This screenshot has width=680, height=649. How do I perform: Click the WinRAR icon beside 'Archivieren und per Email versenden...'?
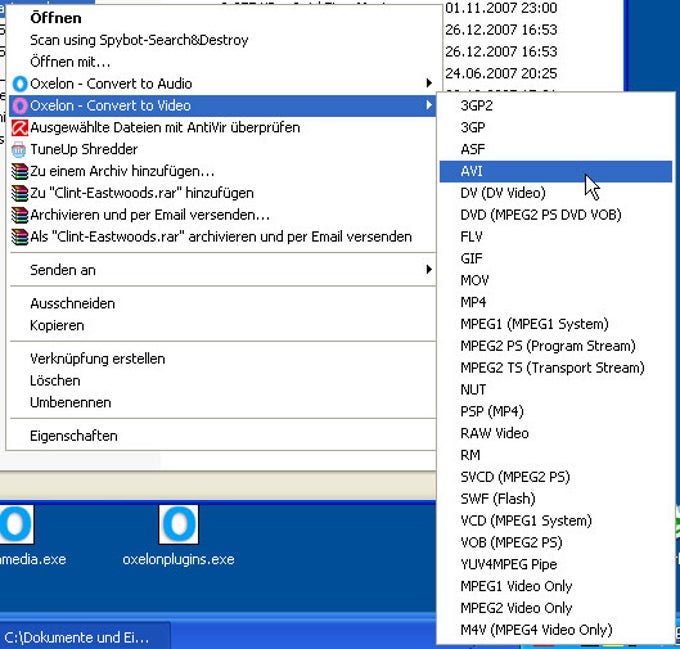click(20, 215)
